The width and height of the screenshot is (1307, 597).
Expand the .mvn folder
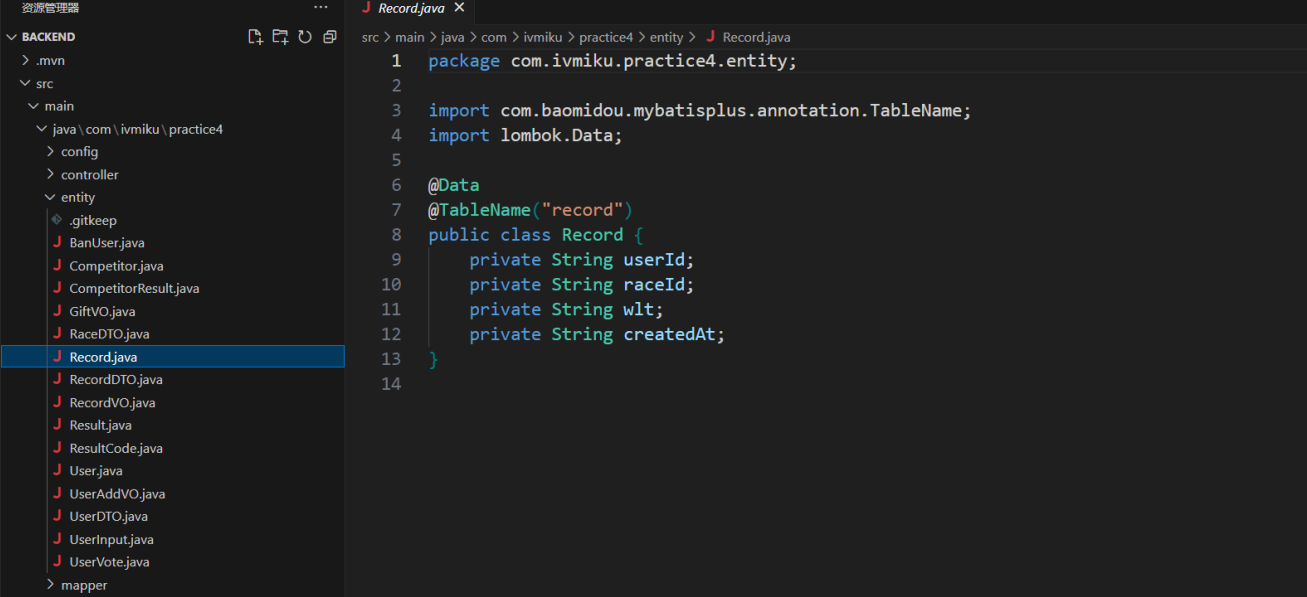pos(50,60)
